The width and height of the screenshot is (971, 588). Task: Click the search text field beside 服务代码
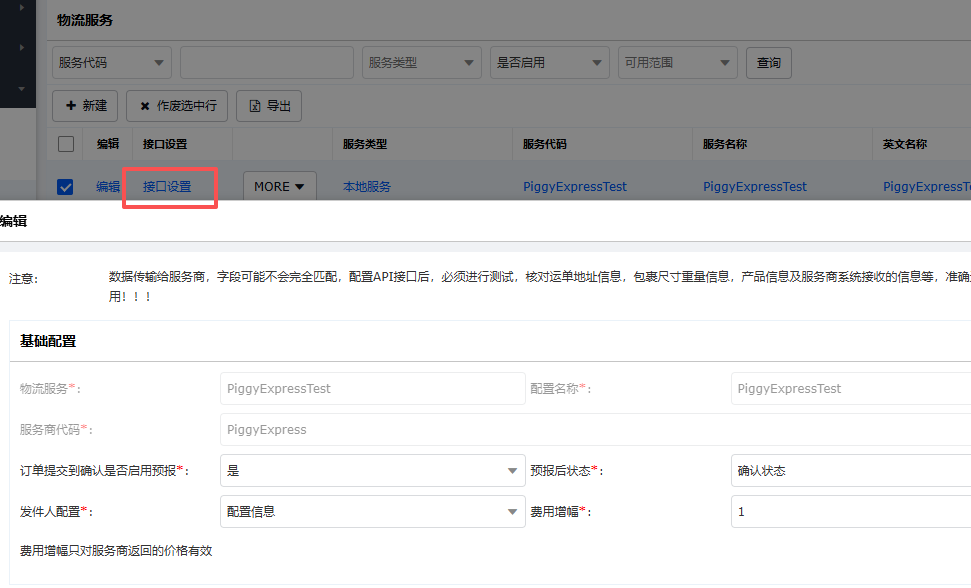(x=267, y=62)
